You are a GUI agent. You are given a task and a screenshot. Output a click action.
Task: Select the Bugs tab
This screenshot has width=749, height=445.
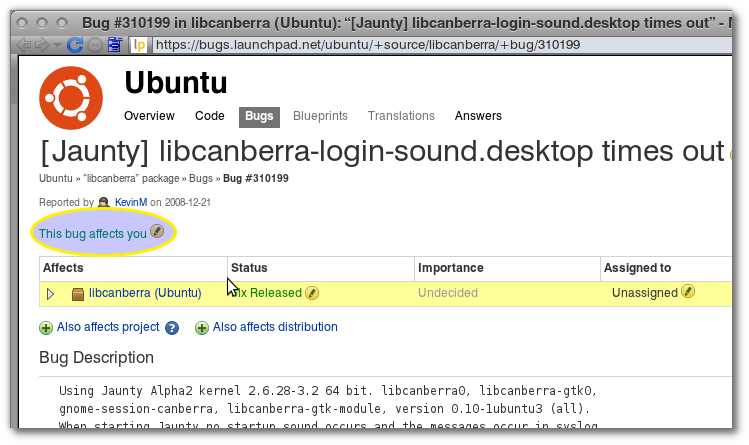(259, 117)
